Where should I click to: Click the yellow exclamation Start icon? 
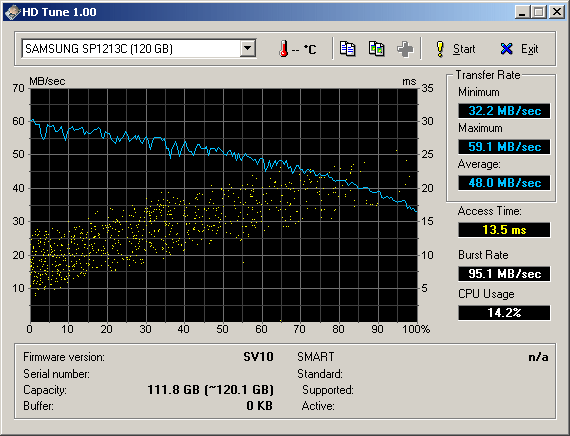[440, 49]
